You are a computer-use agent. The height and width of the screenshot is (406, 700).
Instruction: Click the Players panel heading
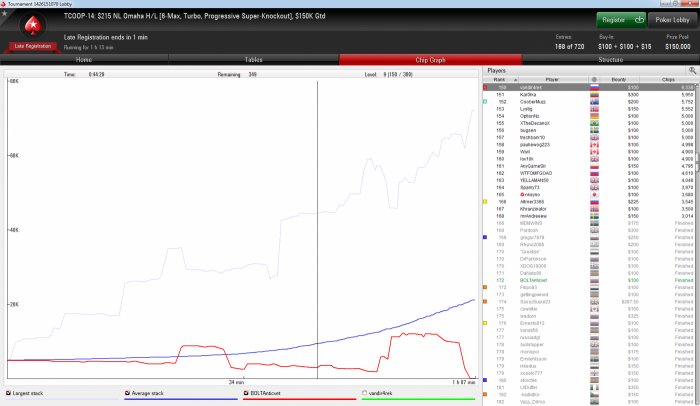(x=496, y=71)
